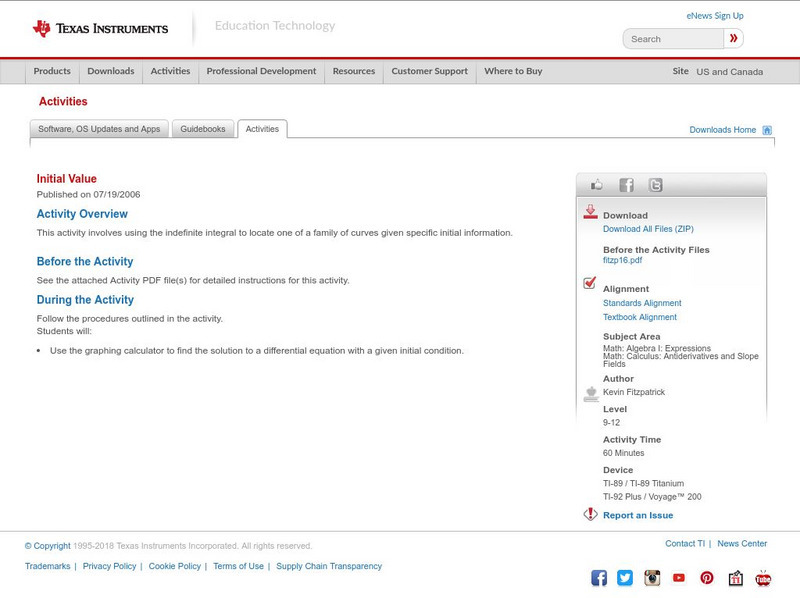Click the Alignment checkmark icon

pyautogui.click(x=590, y=283)
